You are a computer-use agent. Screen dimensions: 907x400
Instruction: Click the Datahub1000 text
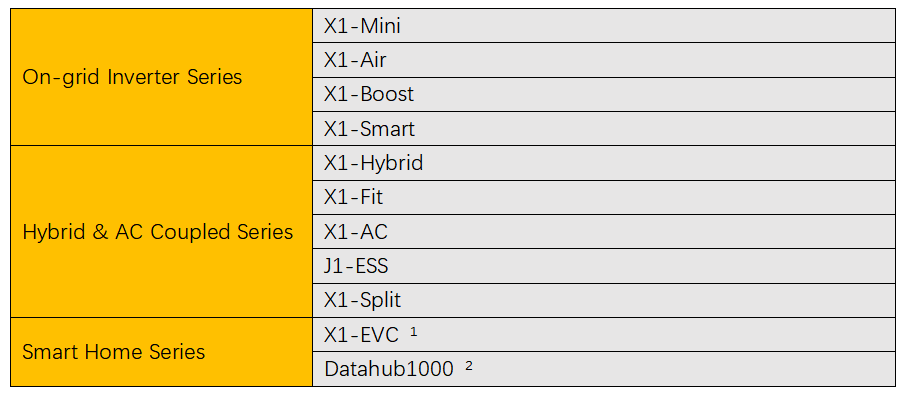pos(388,369)
